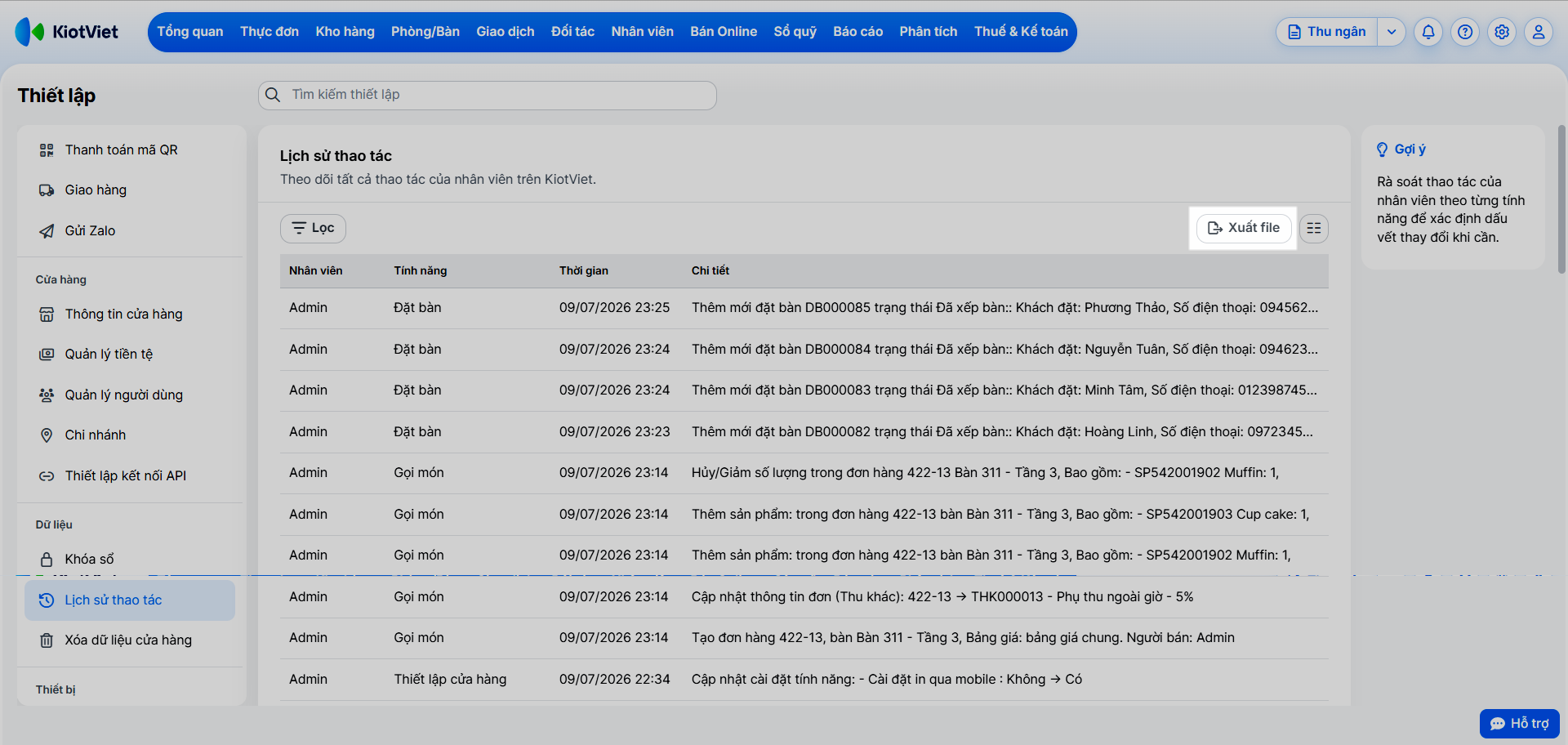1568x745 pixels.
Task: Select Giao hàng settings item
Action: 130,190
